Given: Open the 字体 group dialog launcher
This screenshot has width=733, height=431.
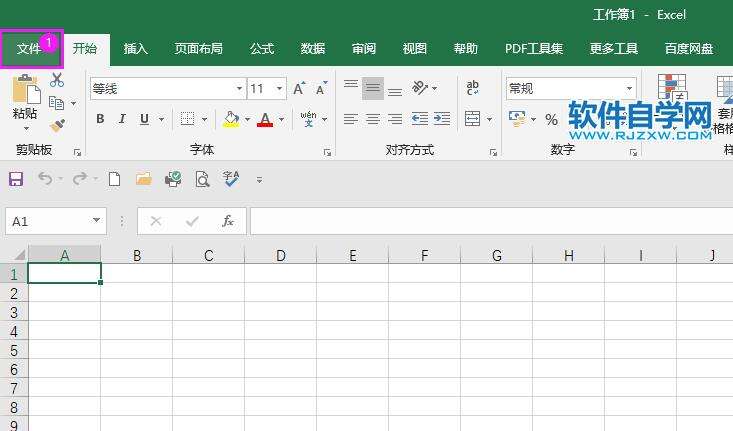Looking at the screenshot, I should [327, 152].
